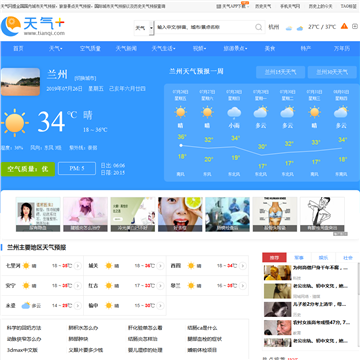
Task: Click the cloudy icon in 永登 row
Action: [26, 305]
